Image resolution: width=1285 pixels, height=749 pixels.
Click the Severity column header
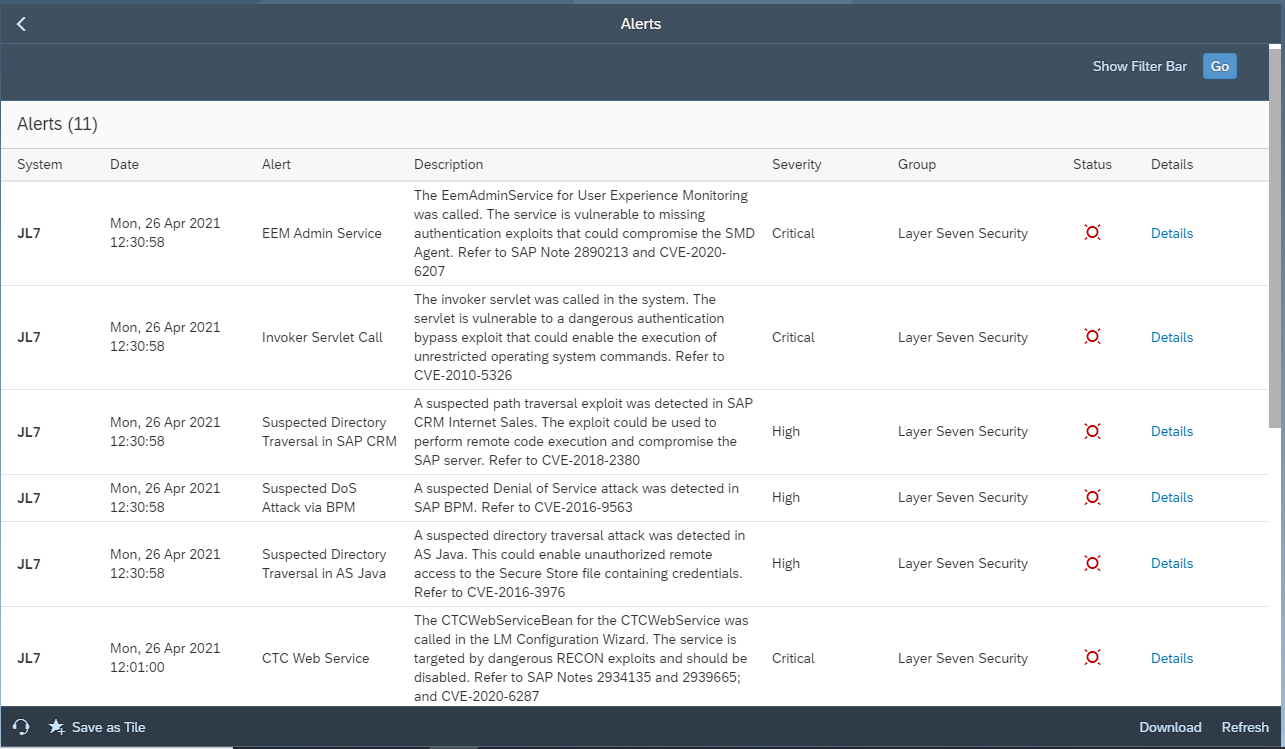pos(796,164)
